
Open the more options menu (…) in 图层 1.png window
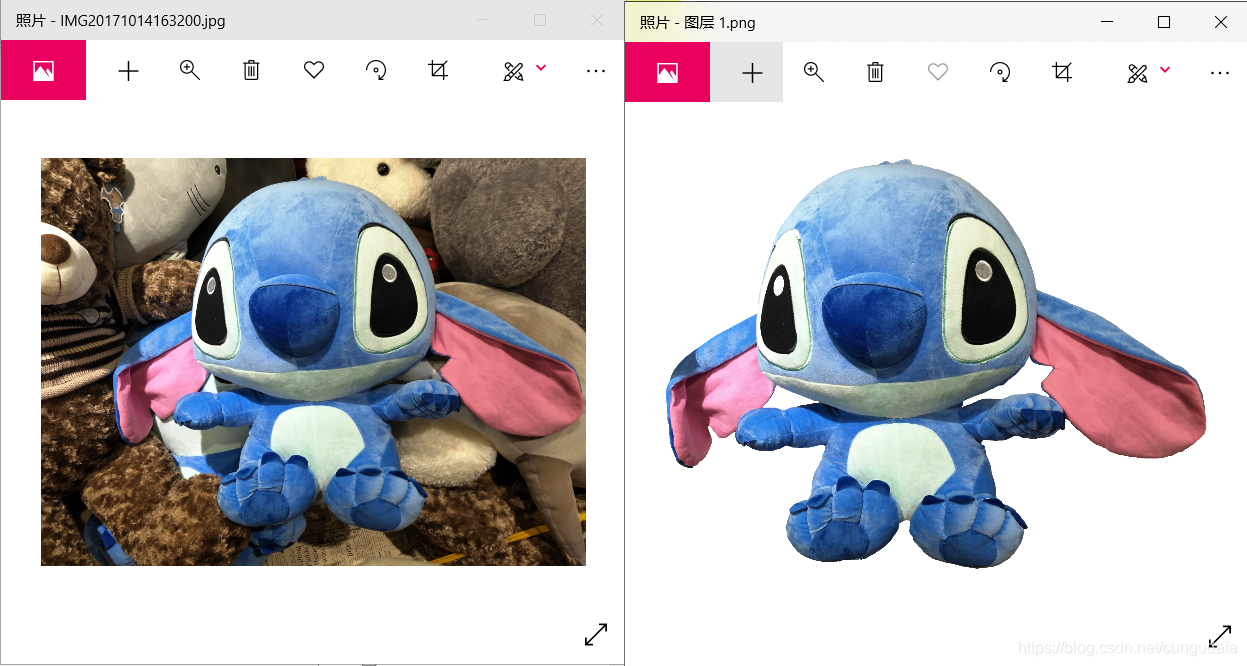1220,73
